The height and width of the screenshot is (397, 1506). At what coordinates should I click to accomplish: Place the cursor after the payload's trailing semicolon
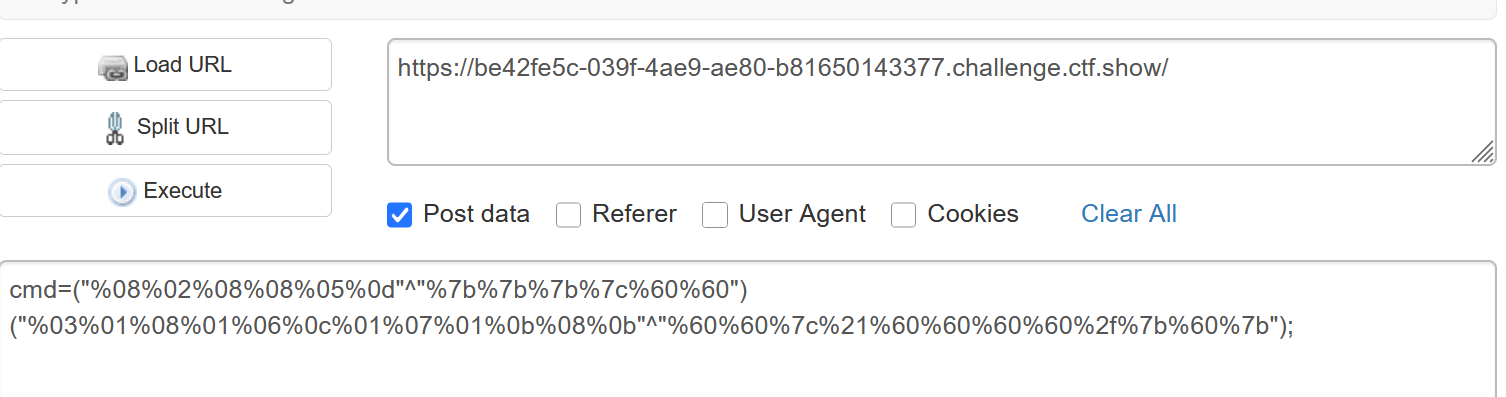[1296, 327]
